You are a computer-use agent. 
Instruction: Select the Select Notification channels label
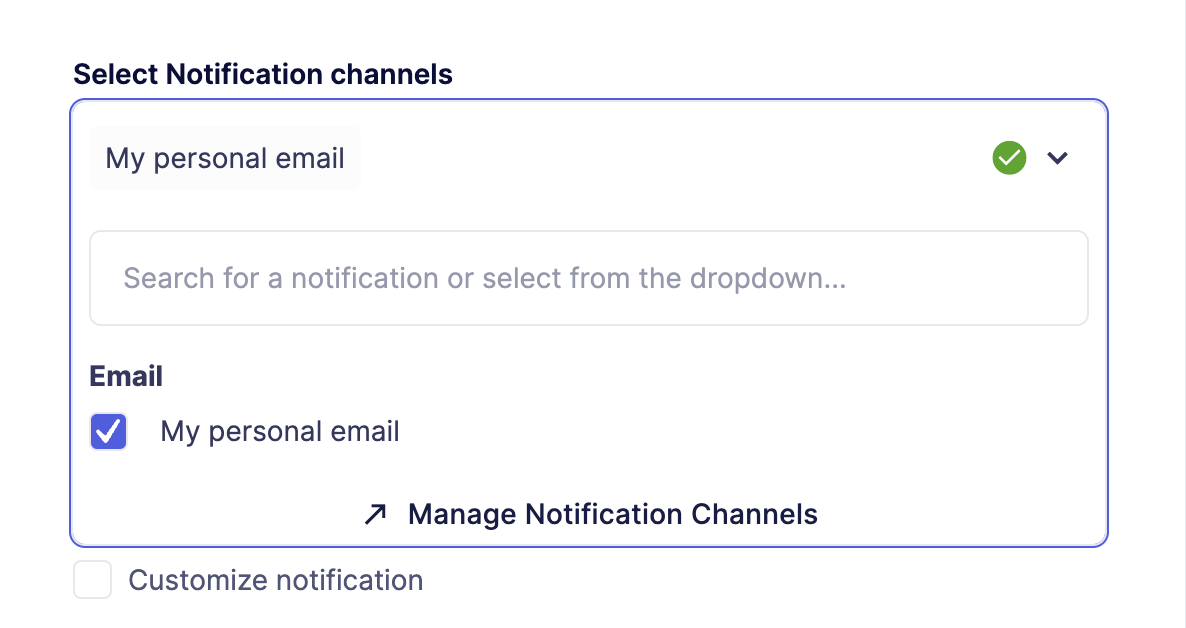click(x=263, y=74)
